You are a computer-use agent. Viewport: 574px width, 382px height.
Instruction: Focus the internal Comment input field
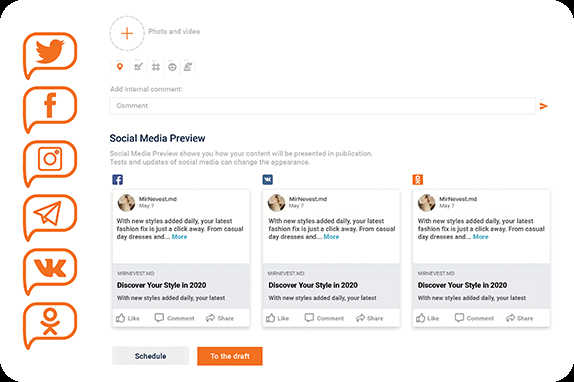point(323,106)
